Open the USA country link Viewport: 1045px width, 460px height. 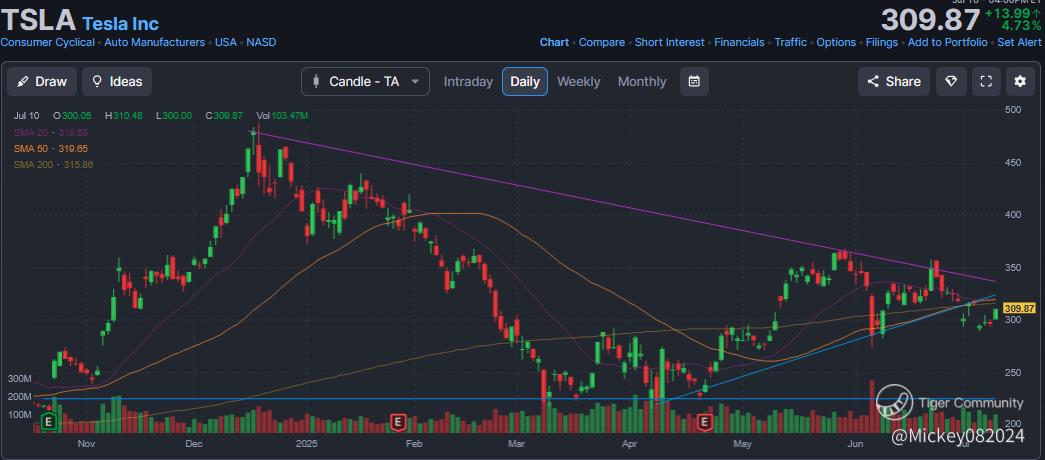[x=226, y=42]
